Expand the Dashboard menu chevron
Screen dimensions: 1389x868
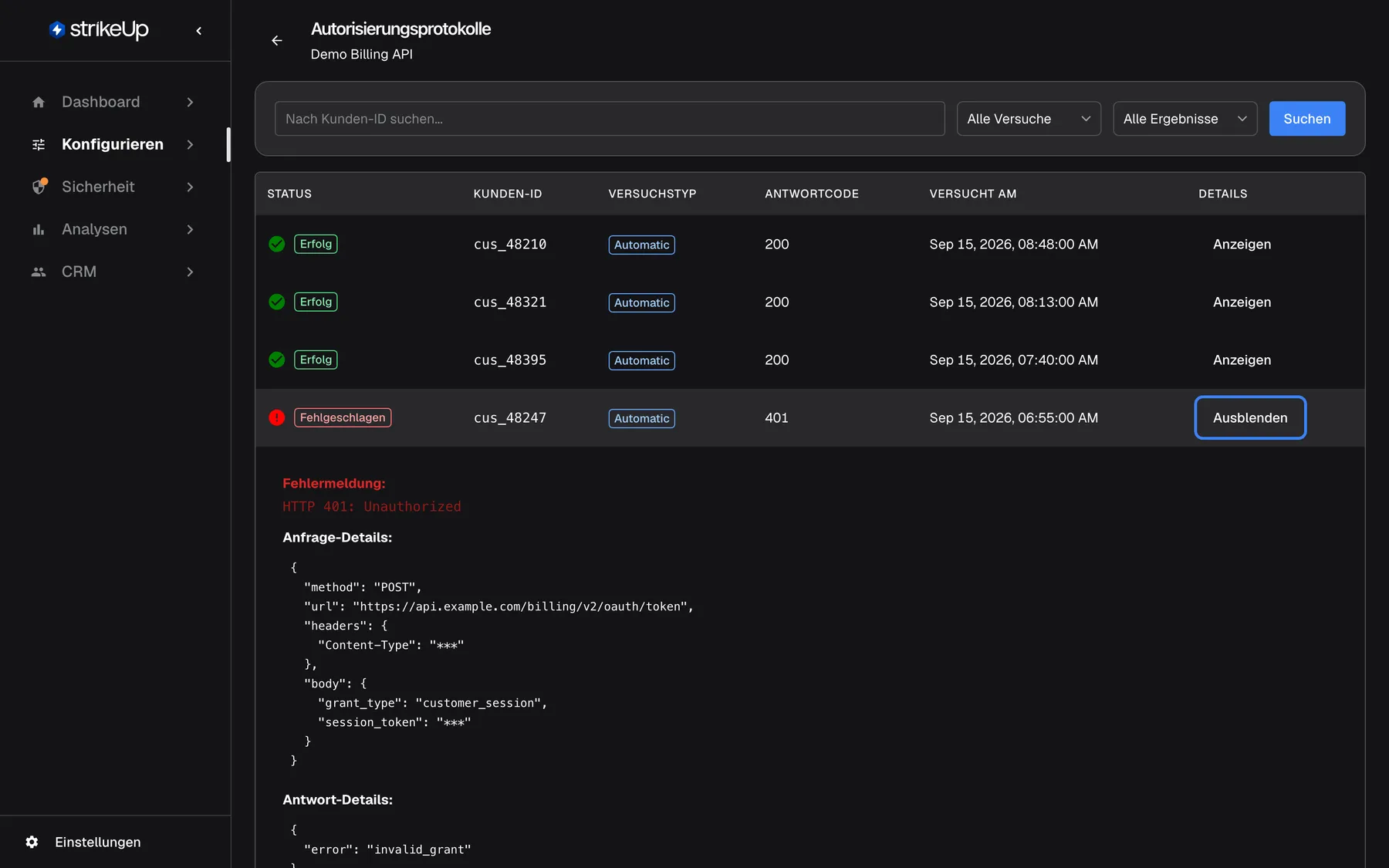190,102
